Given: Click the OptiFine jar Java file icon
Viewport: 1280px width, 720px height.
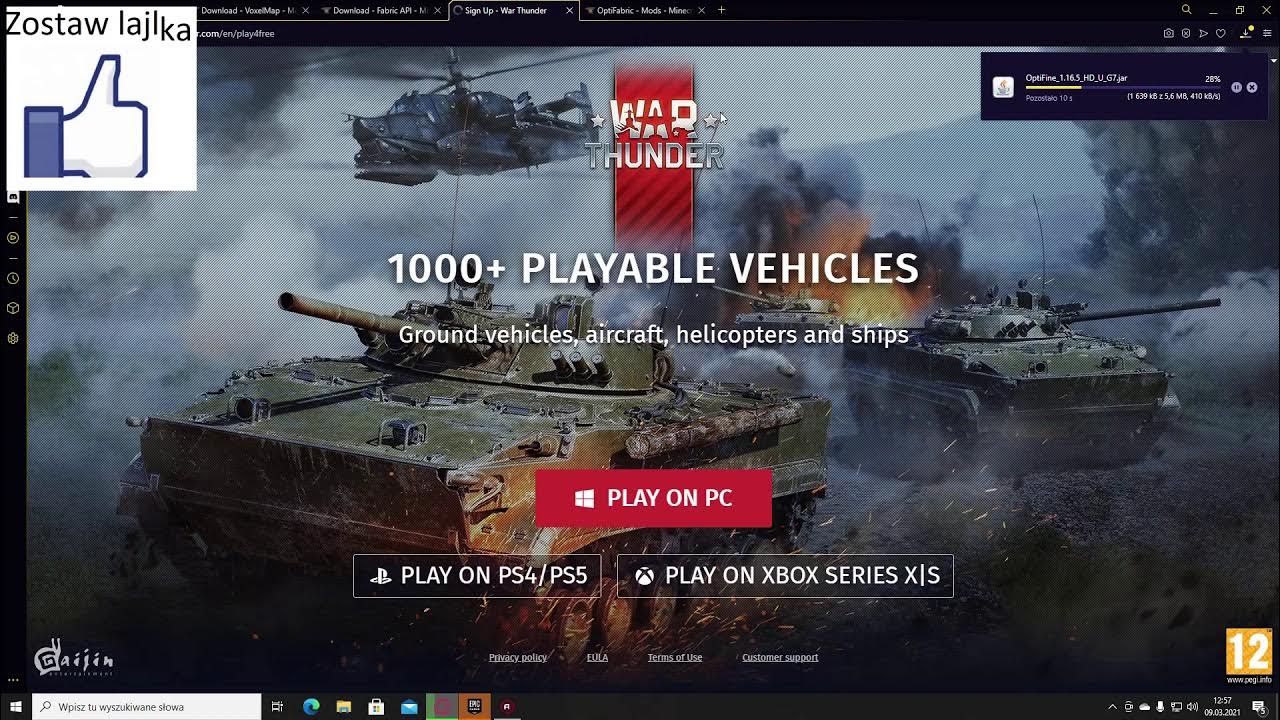Looking at the screenshot, I should (x=1003, y=87).
